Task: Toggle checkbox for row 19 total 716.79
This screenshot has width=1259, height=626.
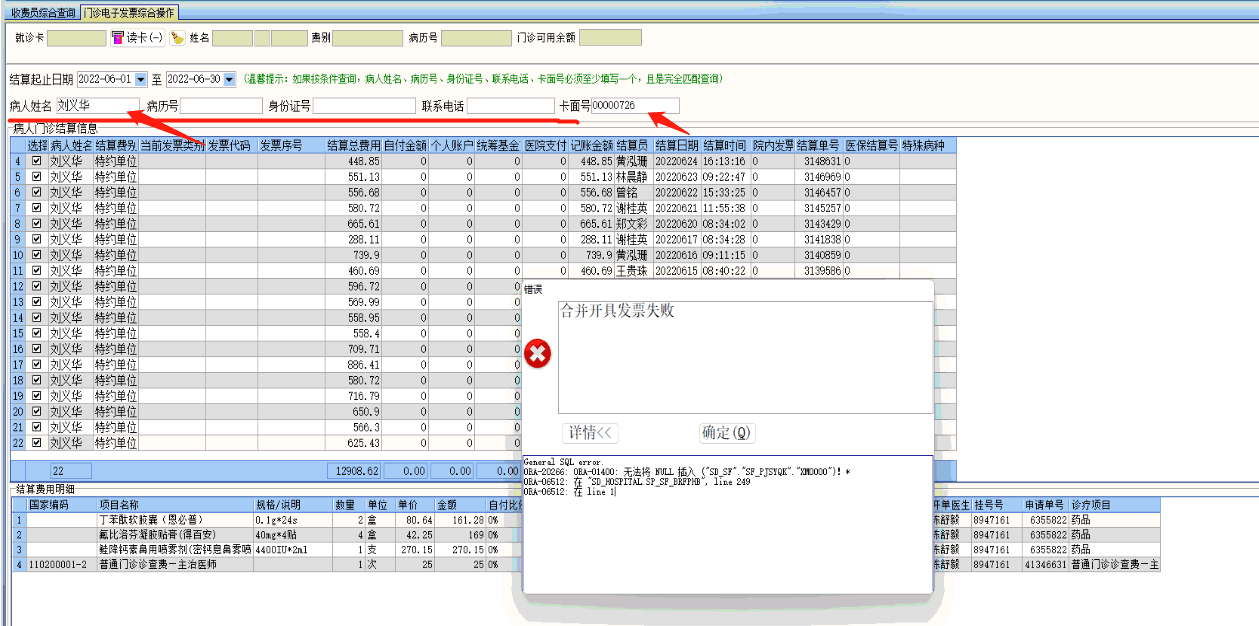Action: [x=37, y=396]
